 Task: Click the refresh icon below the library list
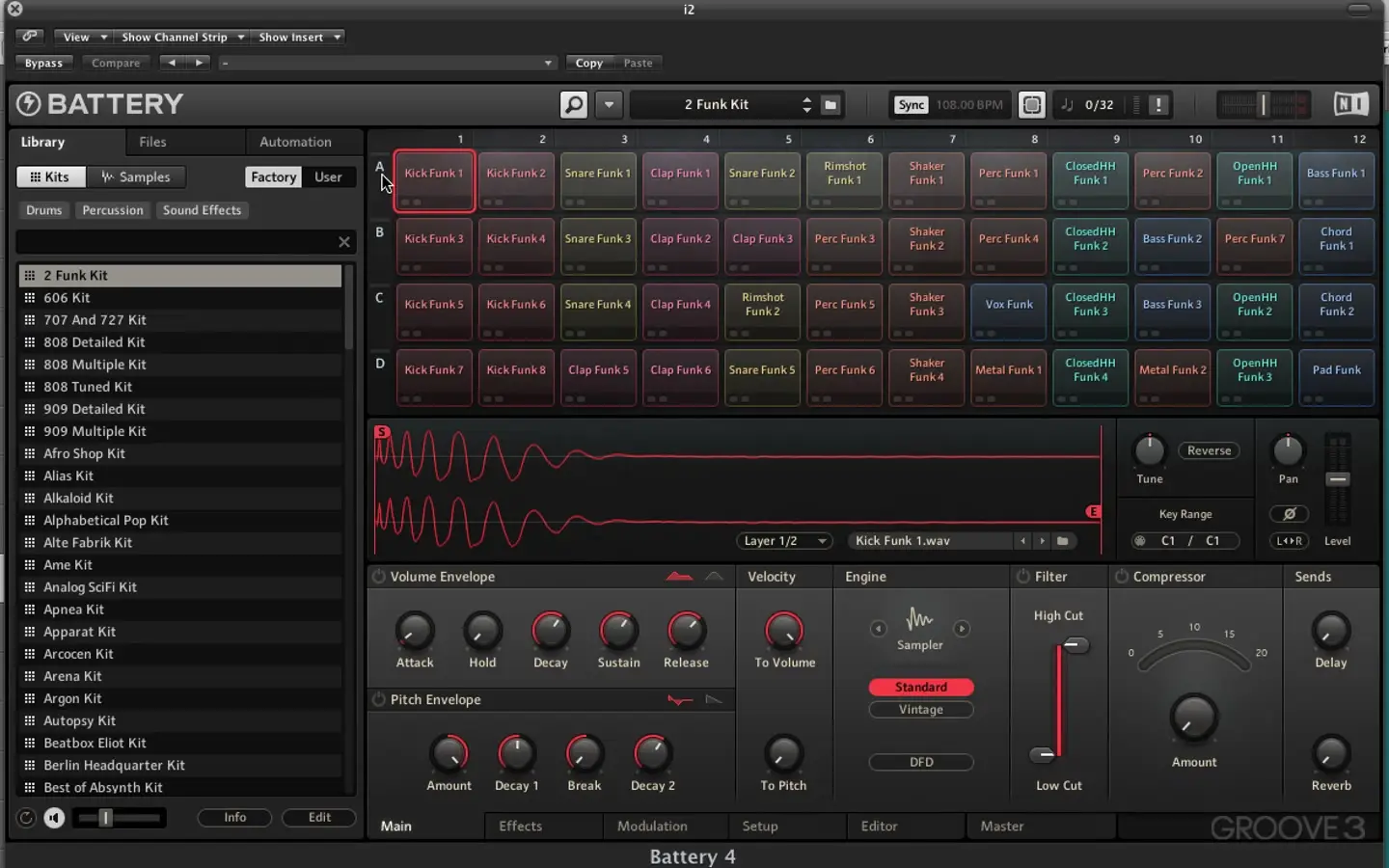pos(27,818)
